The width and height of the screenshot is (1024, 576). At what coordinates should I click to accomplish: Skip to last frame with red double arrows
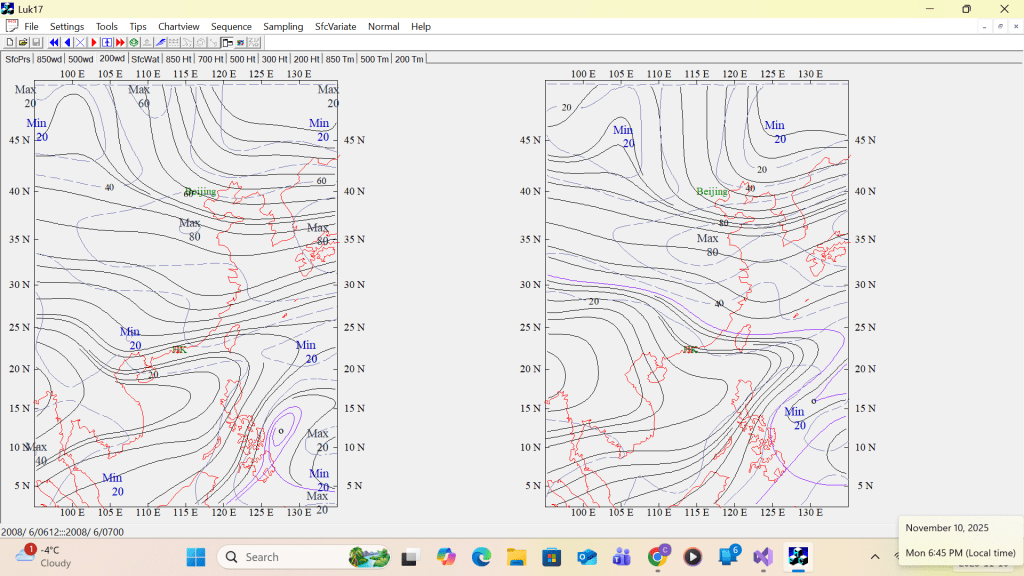120,43
